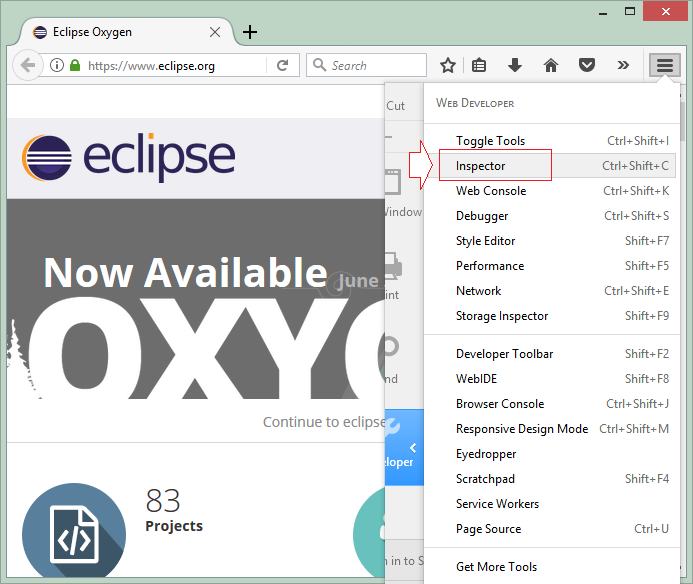Viewport: 693px width, 584px height.
Task: Open Inspector from Web Developer menu
Action: pyautogui.click(x=551, y=166)
